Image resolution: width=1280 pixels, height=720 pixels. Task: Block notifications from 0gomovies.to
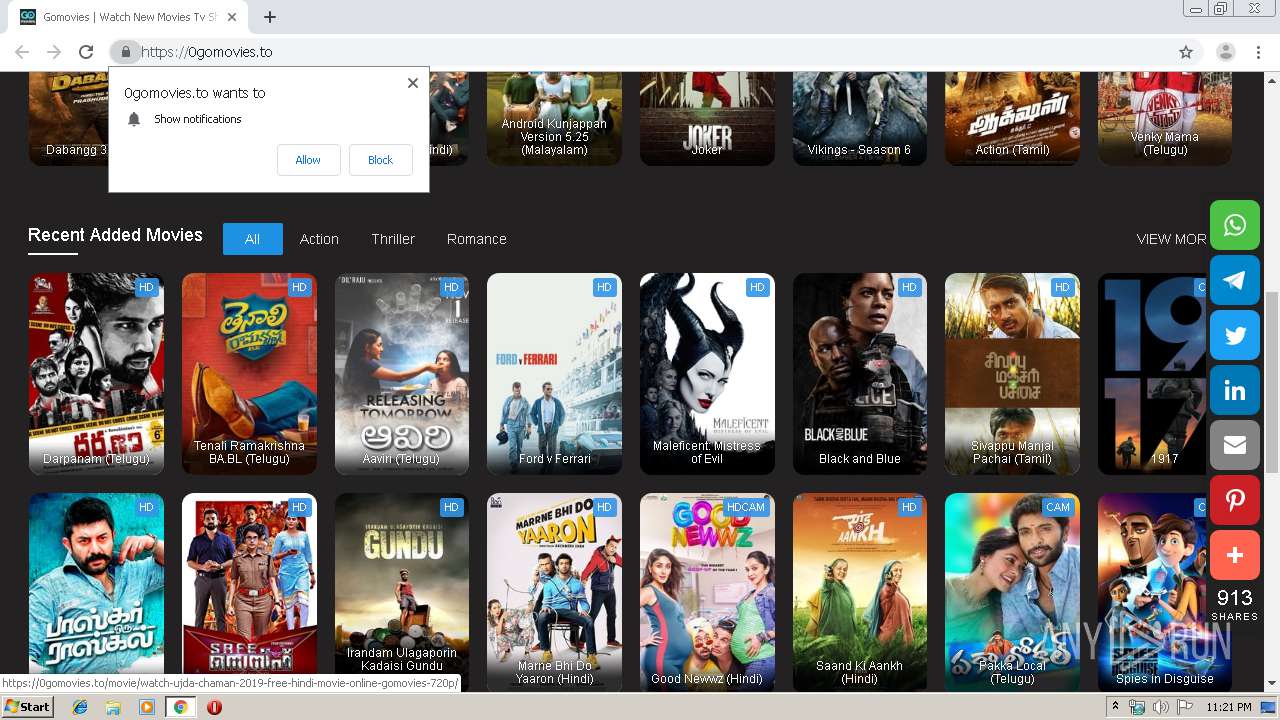[380, 160]
